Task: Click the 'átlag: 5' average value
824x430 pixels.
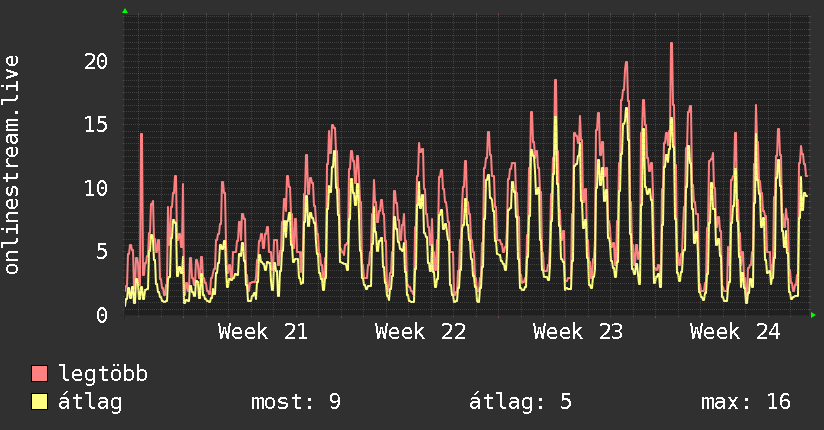Action: (520, 402)
